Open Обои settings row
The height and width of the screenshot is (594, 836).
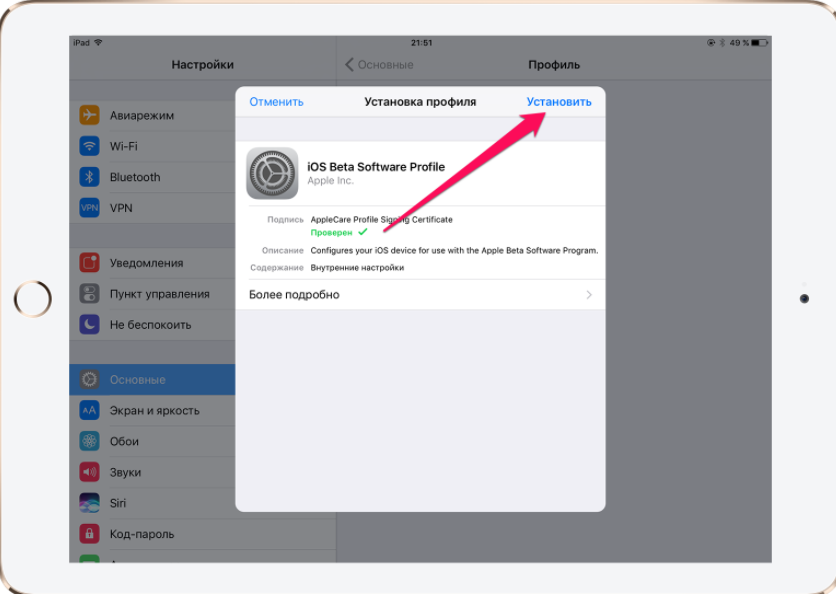pyautogui.click(x=152, y=442)
